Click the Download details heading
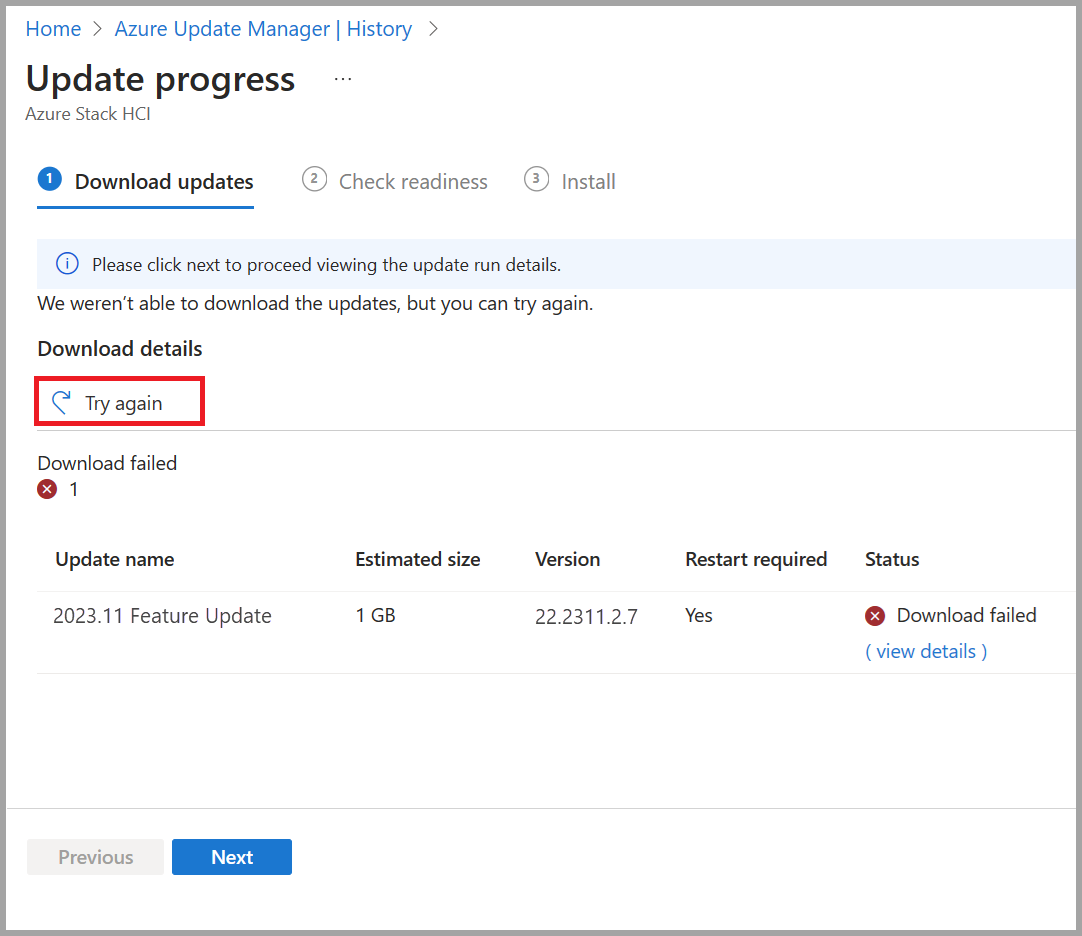The image size is (1082, 936). 119,349
